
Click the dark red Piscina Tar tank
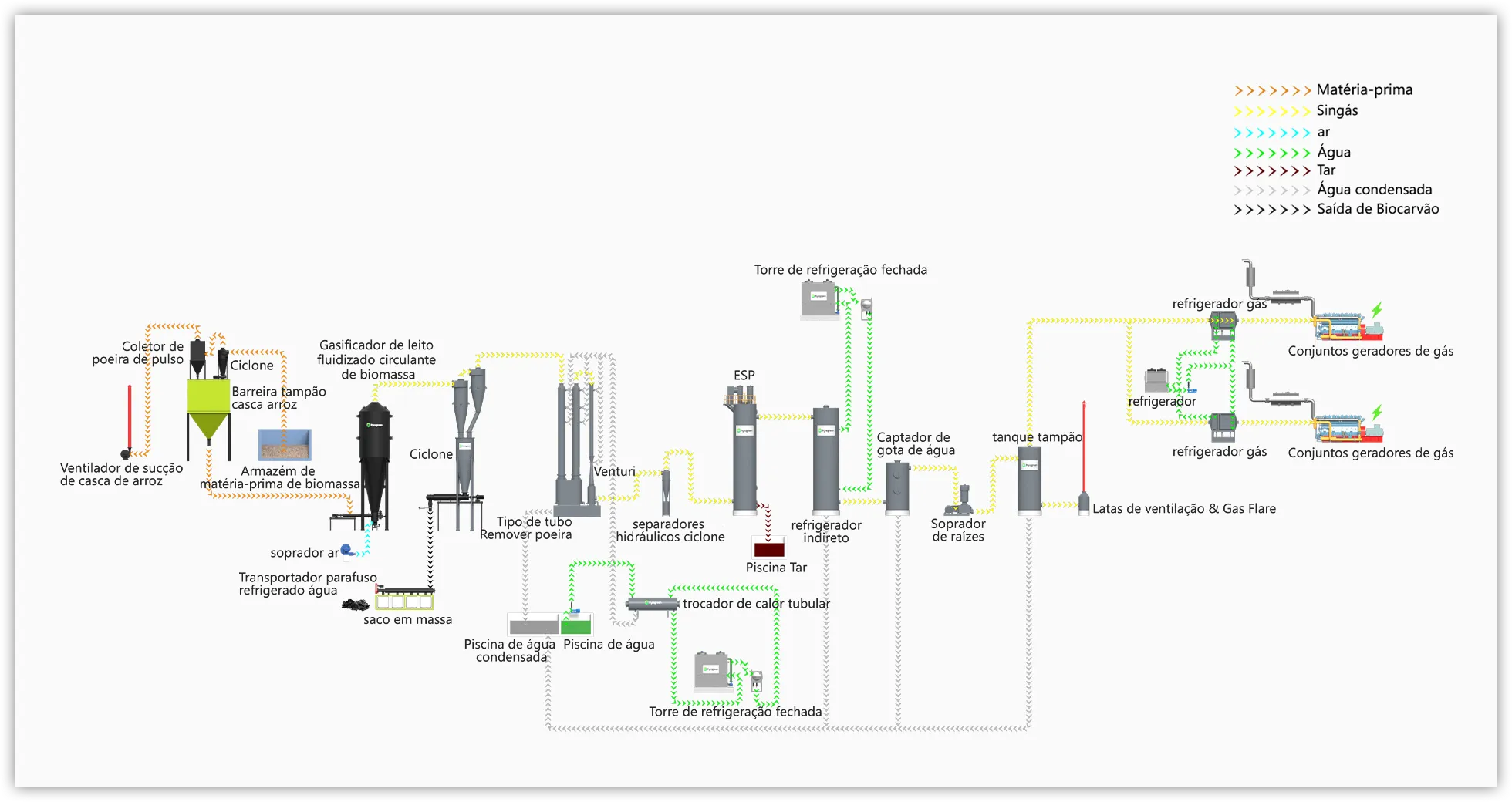click(x=768, y=549)
